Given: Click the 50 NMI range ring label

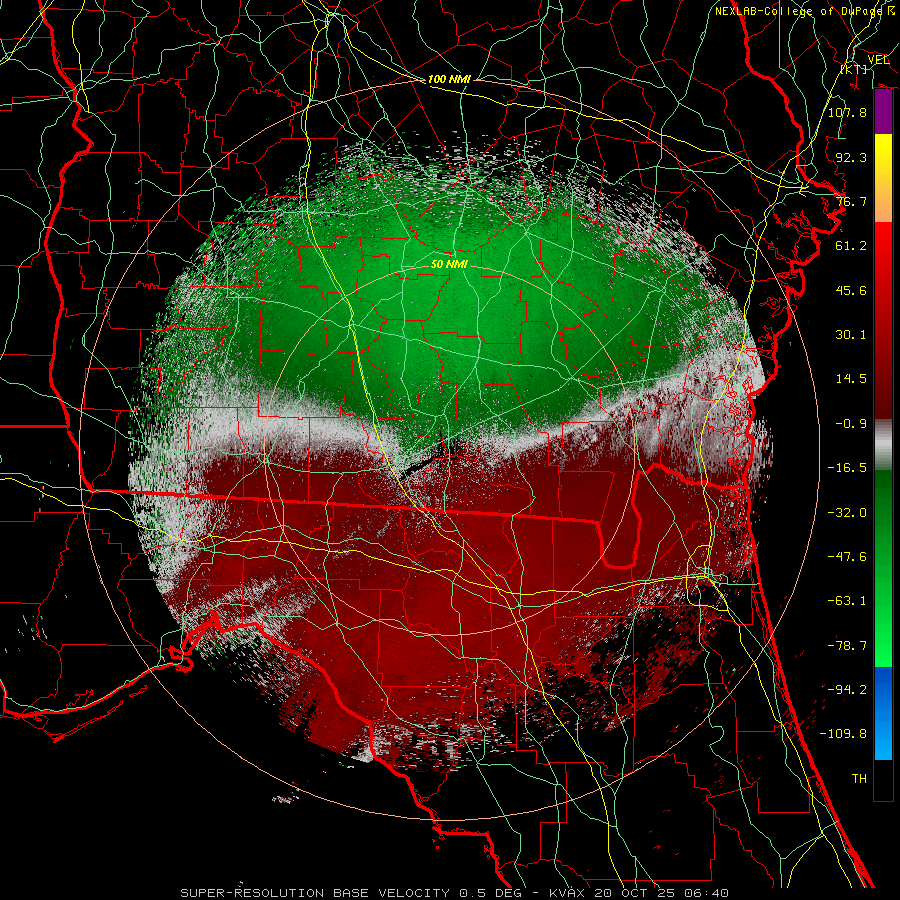Looking at the screenshot, I should point(449,264).
